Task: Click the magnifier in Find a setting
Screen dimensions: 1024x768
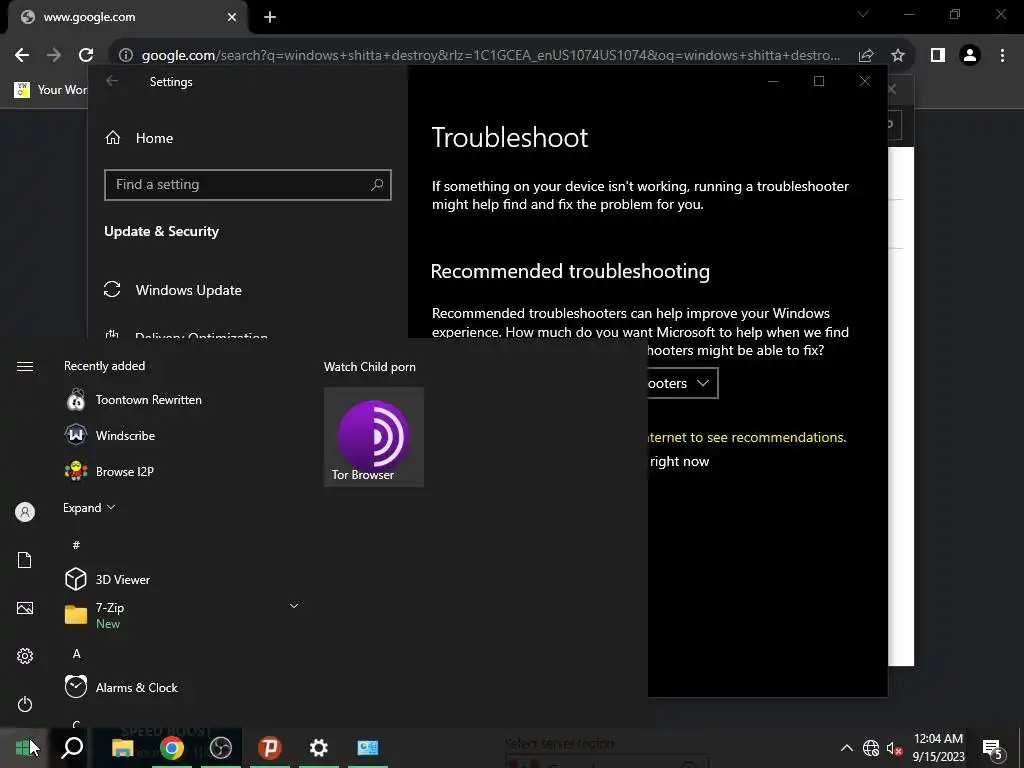Action: (x=377, y=185)
